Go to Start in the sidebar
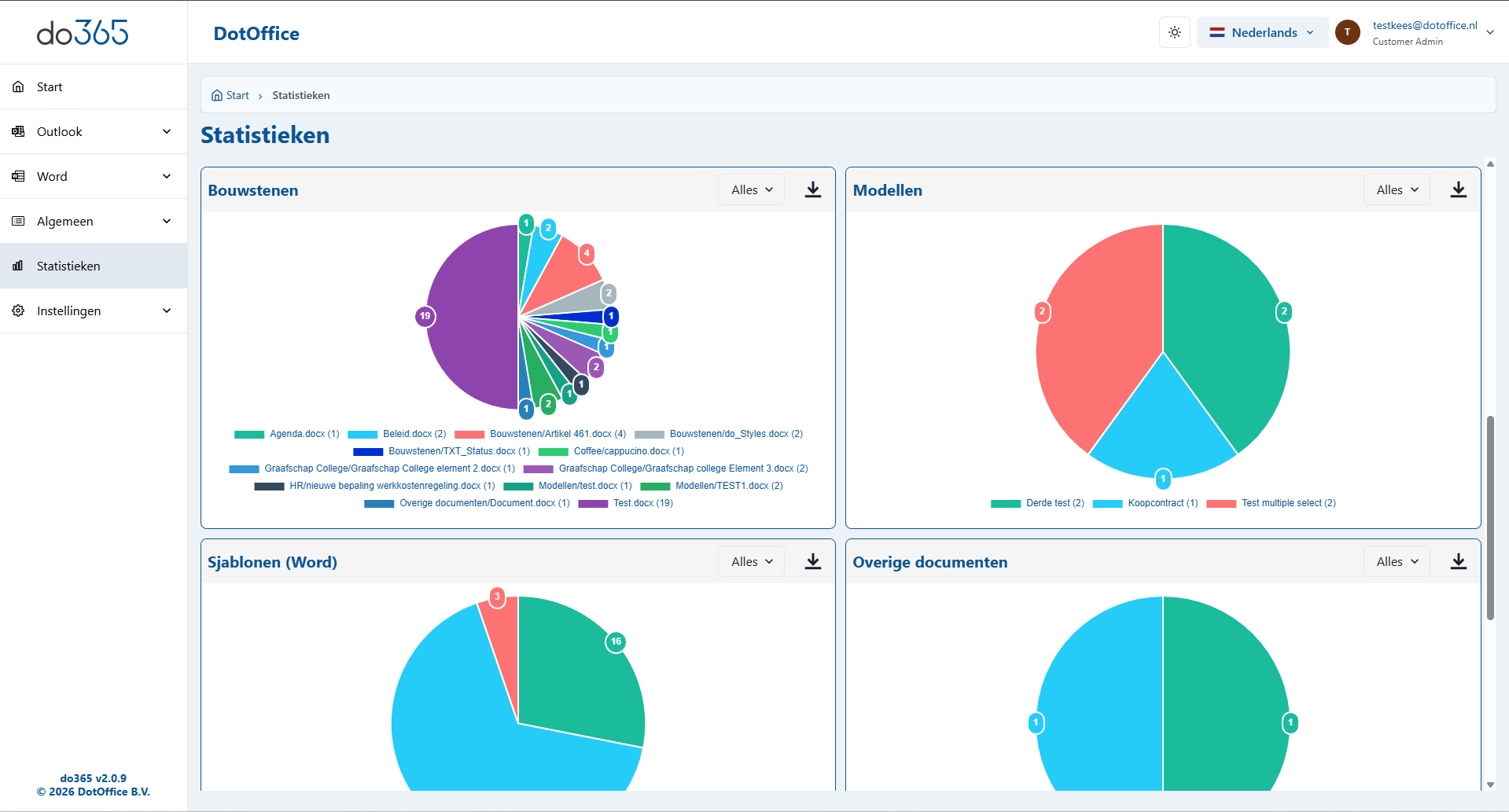Image resolution: width=1509 pixels, height=812 pixels. 50,87
